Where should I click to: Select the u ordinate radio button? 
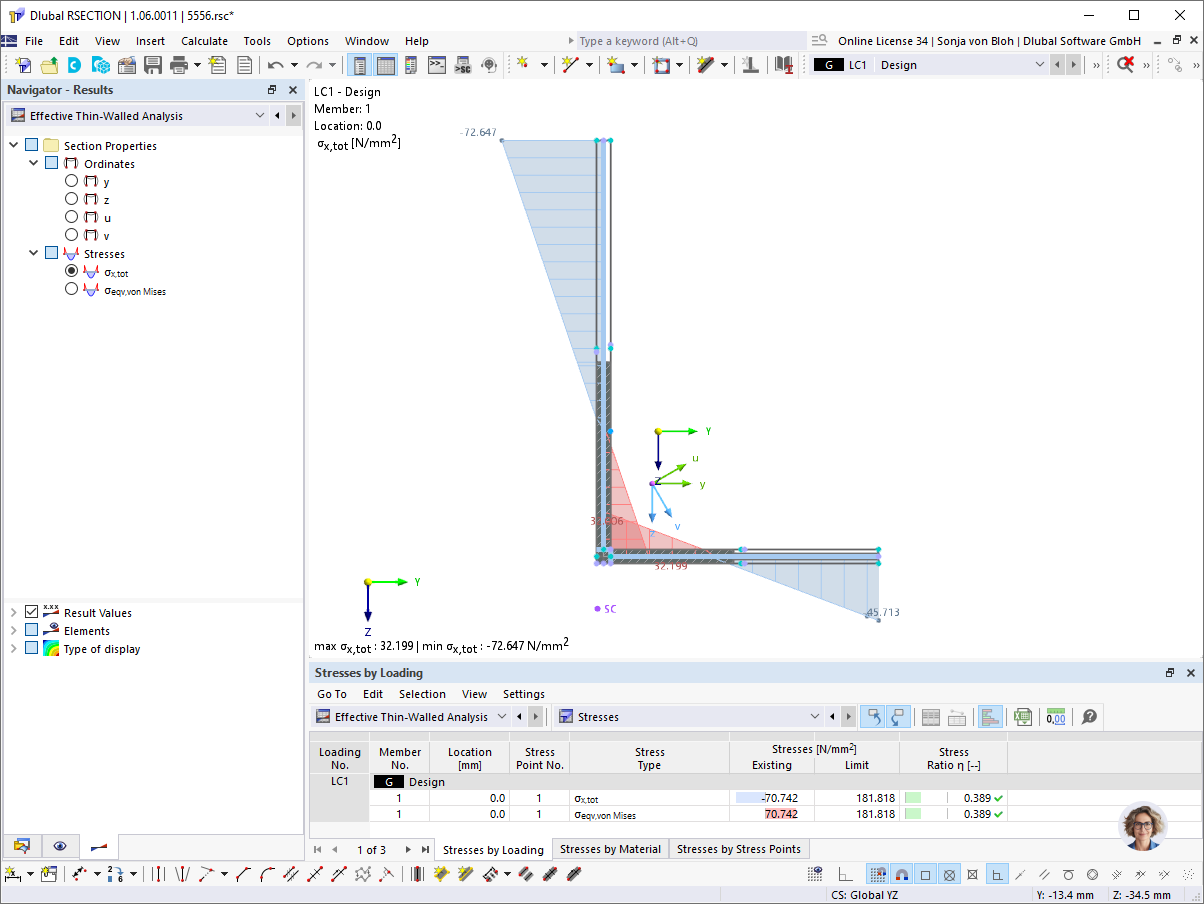click(x=71, y=217)
